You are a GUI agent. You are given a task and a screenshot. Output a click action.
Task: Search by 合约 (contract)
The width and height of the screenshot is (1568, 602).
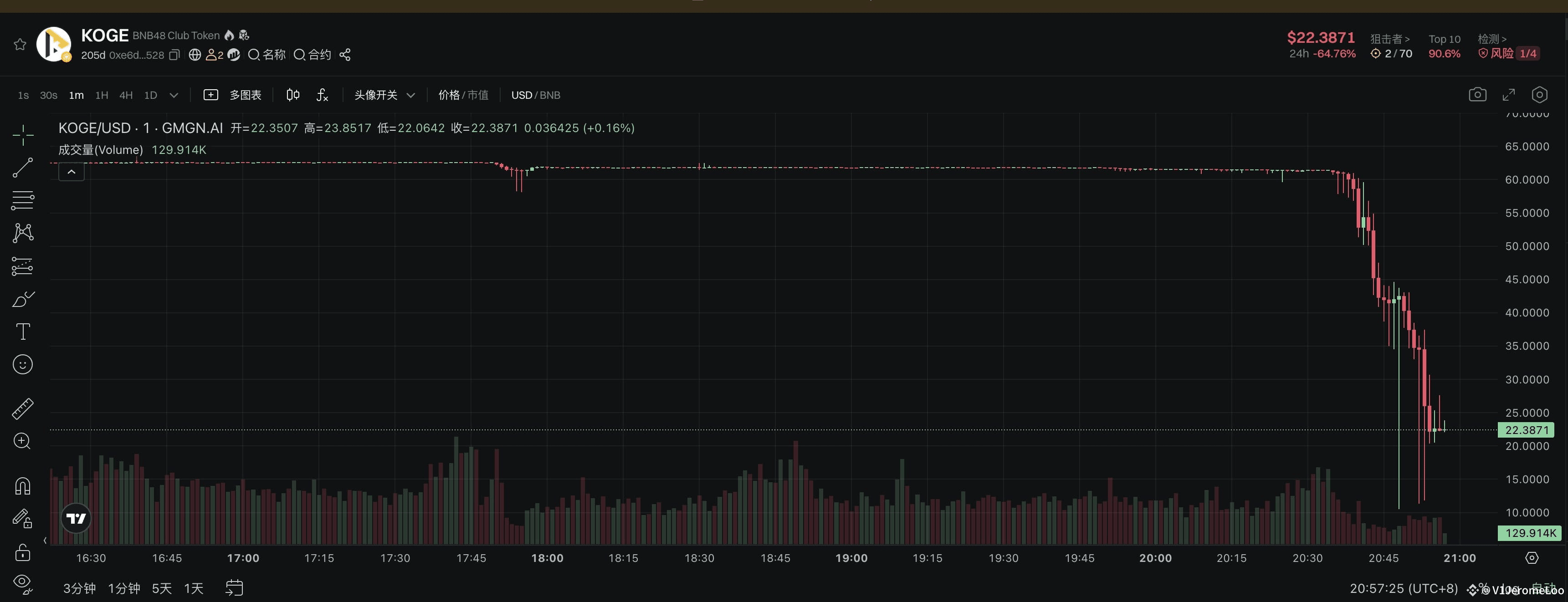(312, 55)
